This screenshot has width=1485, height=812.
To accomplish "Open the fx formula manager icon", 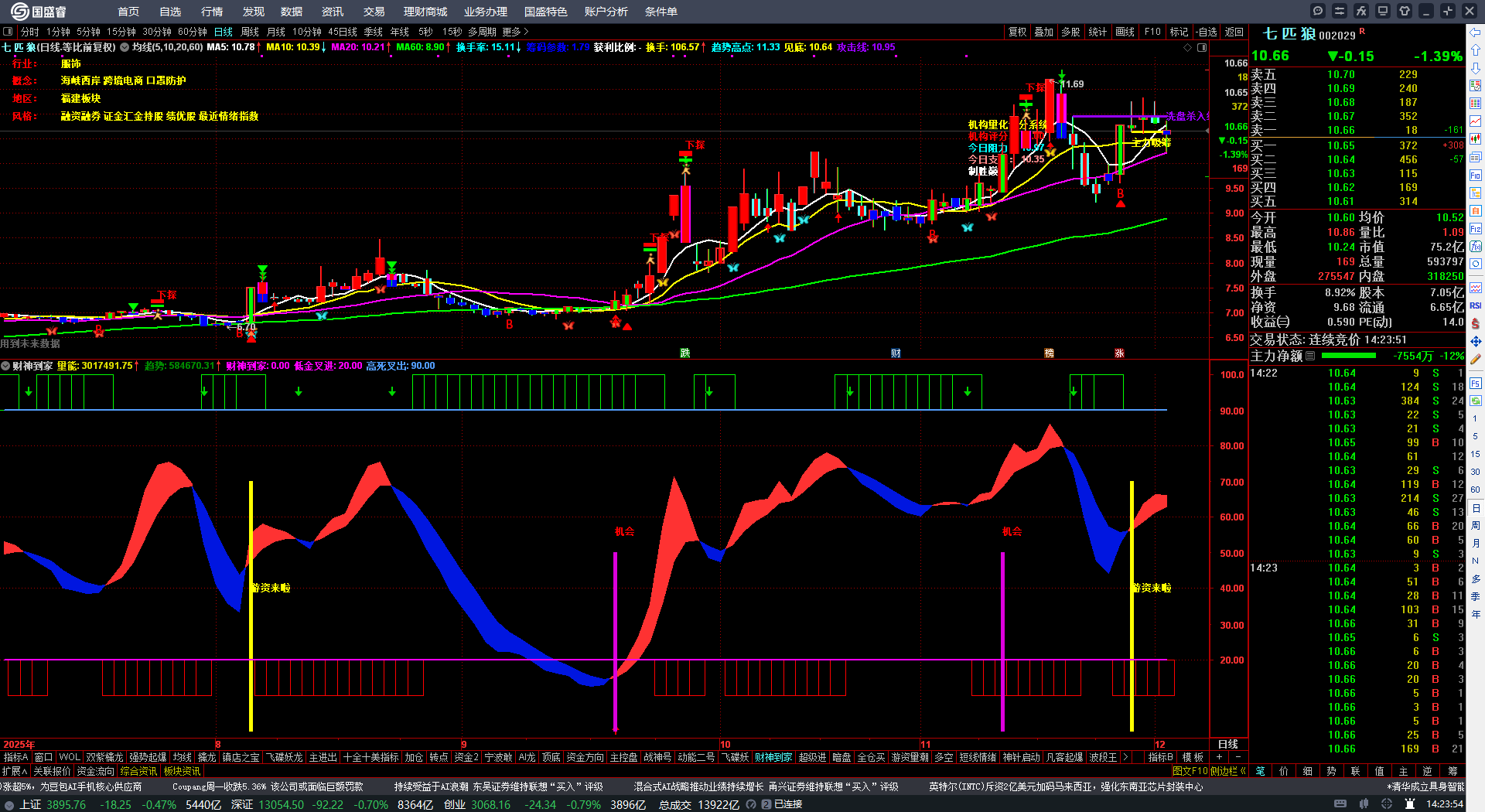I will pos(1361,11).
